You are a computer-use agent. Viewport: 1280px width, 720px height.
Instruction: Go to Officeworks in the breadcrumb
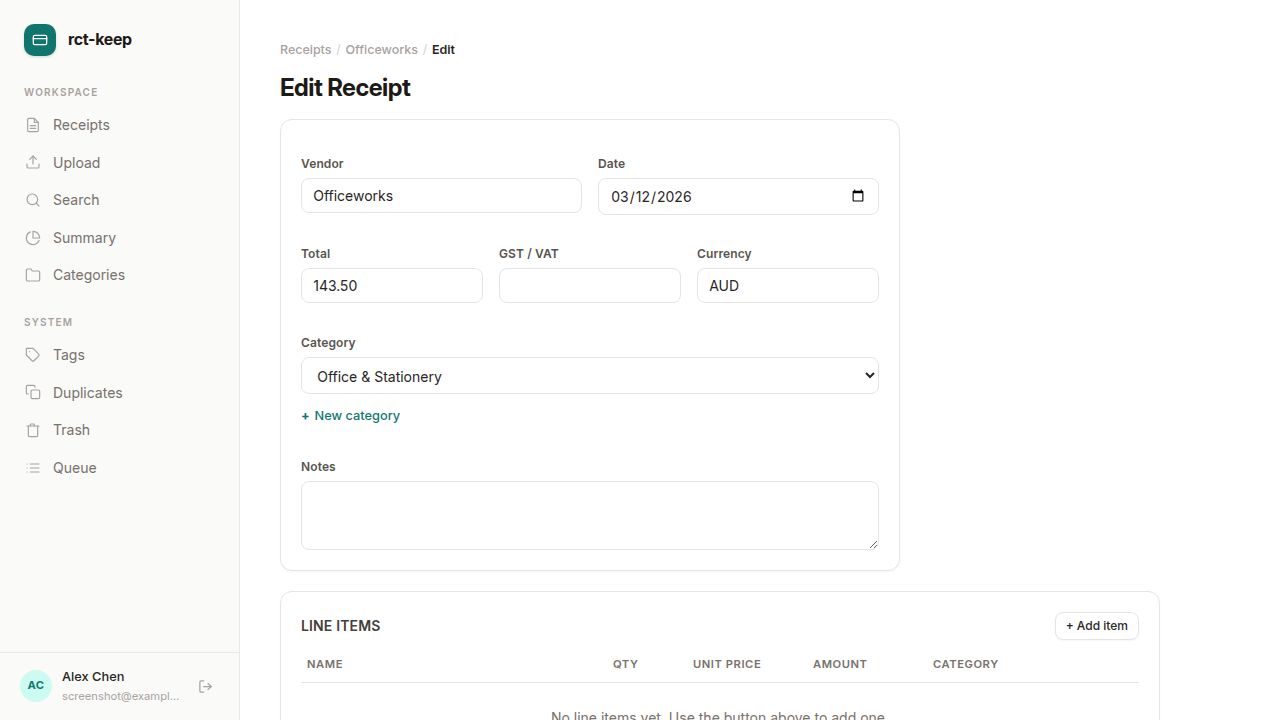pyautogui.click(x=381, y=49)
